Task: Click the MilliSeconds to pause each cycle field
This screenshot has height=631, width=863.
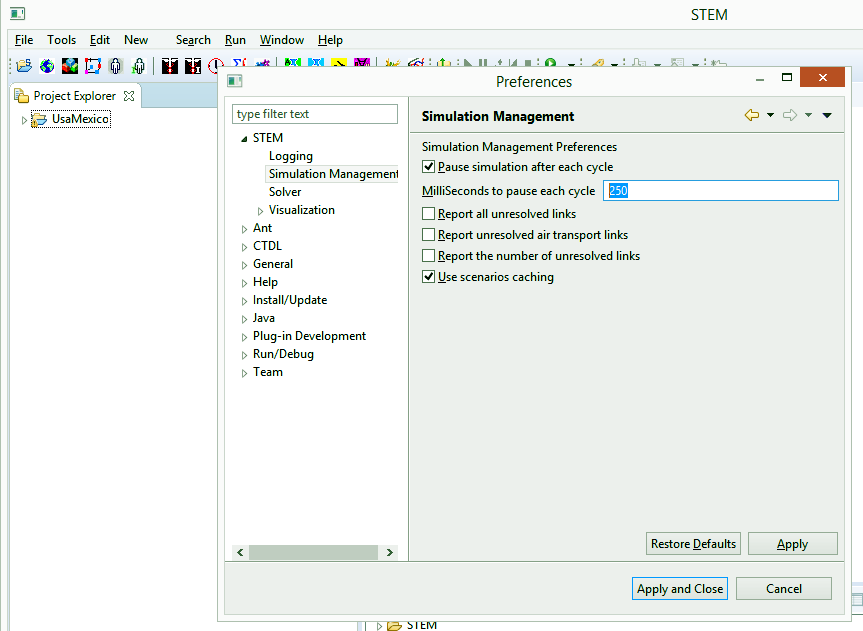Action: pyautogui.click(x=721, y=191)
